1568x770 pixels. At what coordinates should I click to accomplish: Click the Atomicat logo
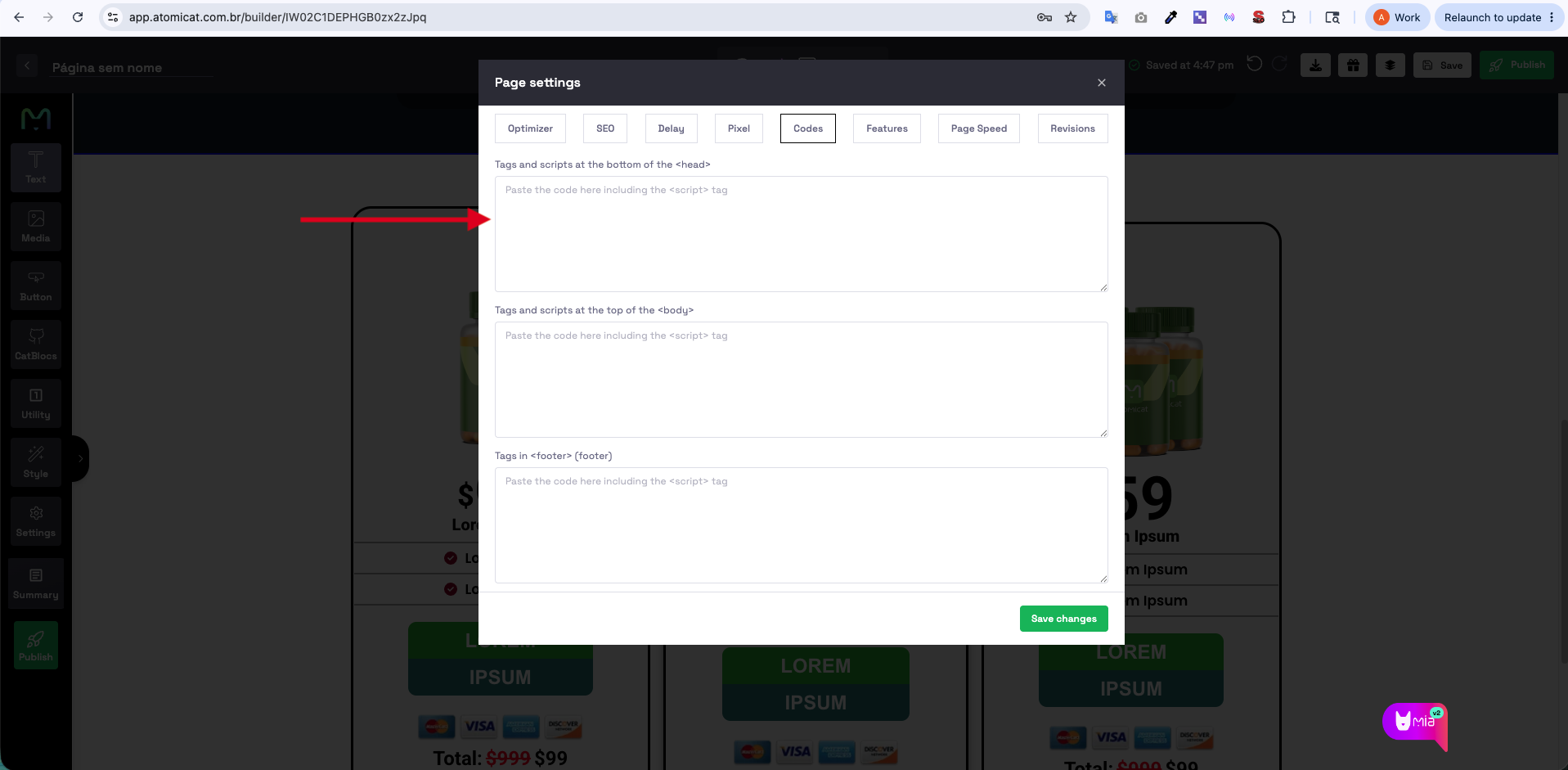36,119
